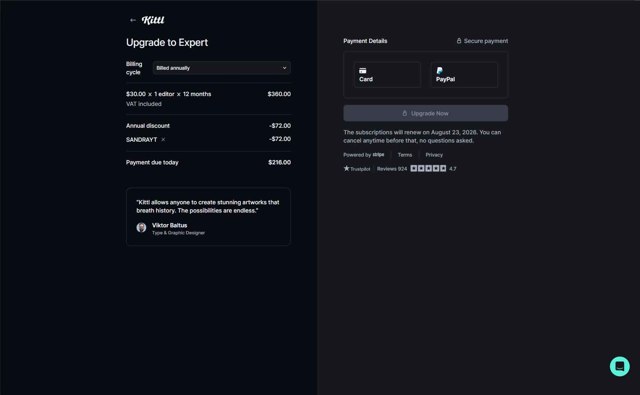The width and height of the screenshot is (640, 395).
Task: Click the 4.7 rating value
Action: pyautogui.click(x=453, y=169)
